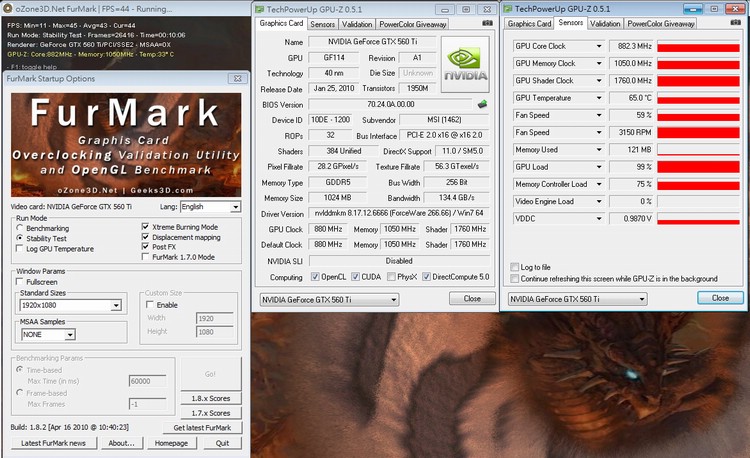Click the 1.7.x Scores button
750x458 pixels.
point(210,413)
